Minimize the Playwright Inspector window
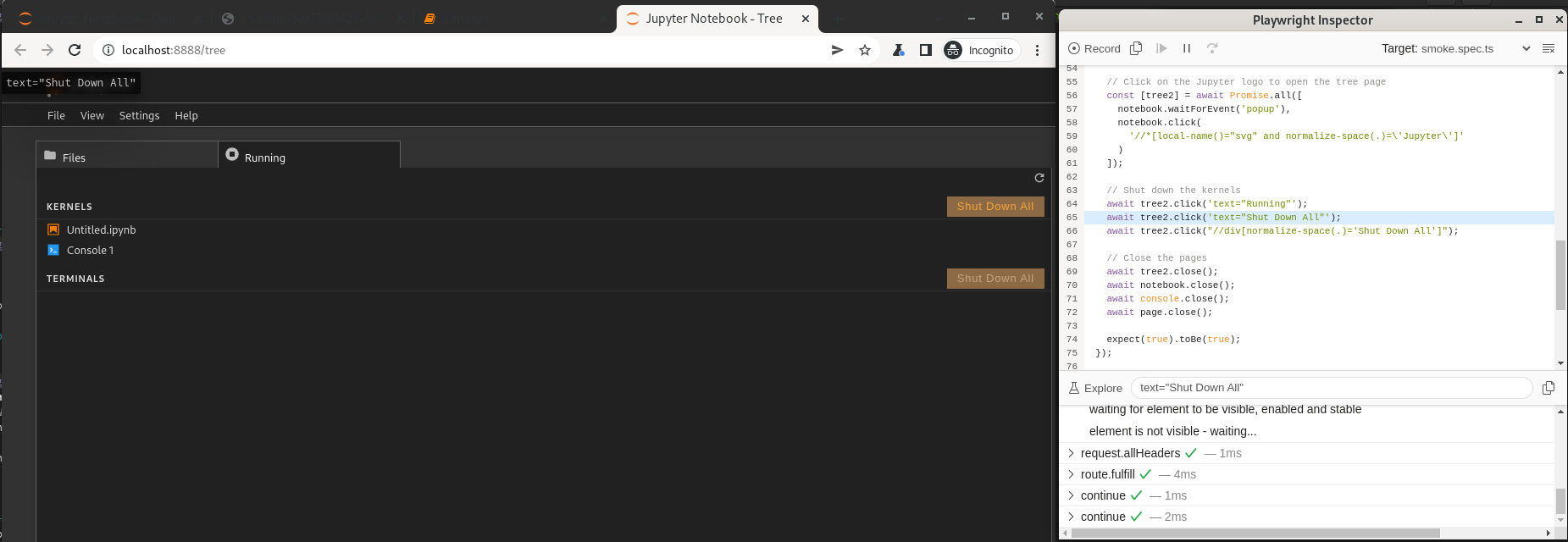Viewport: 1568px width, 542px height. click(x=1518, y=19)
